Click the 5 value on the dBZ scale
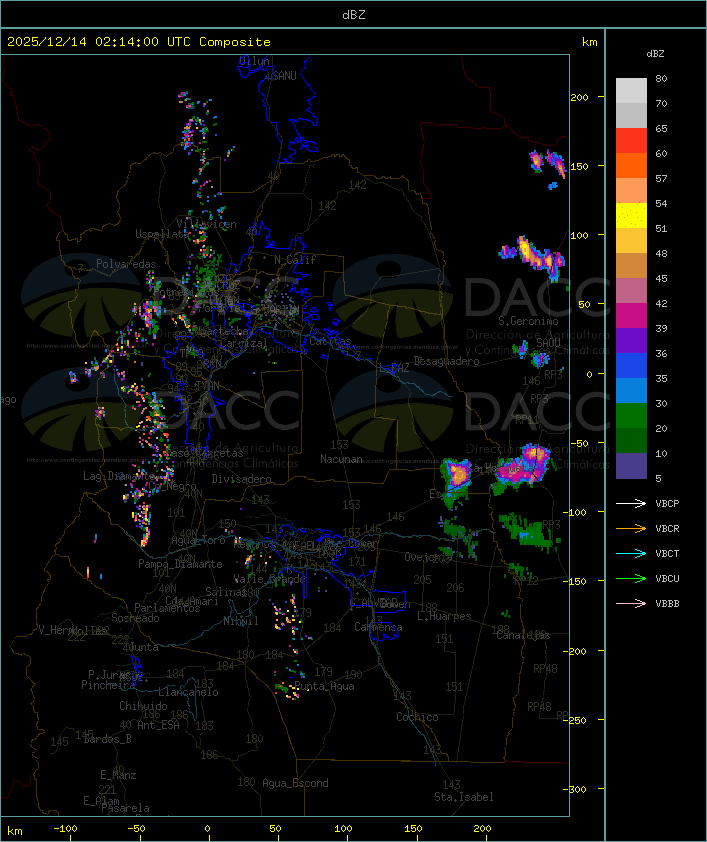Screen dimensions: 707x842 coord(658,478)
